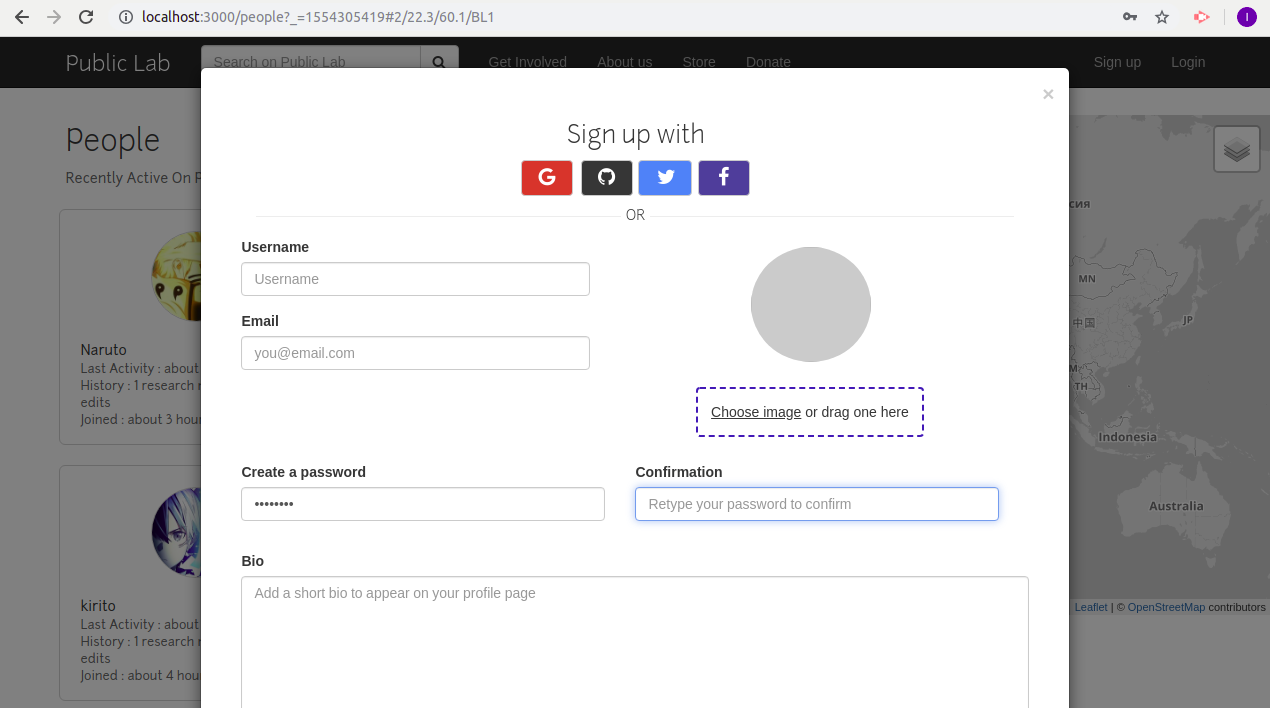
Task: Sign up with GitHub
Action: (605, 177)
